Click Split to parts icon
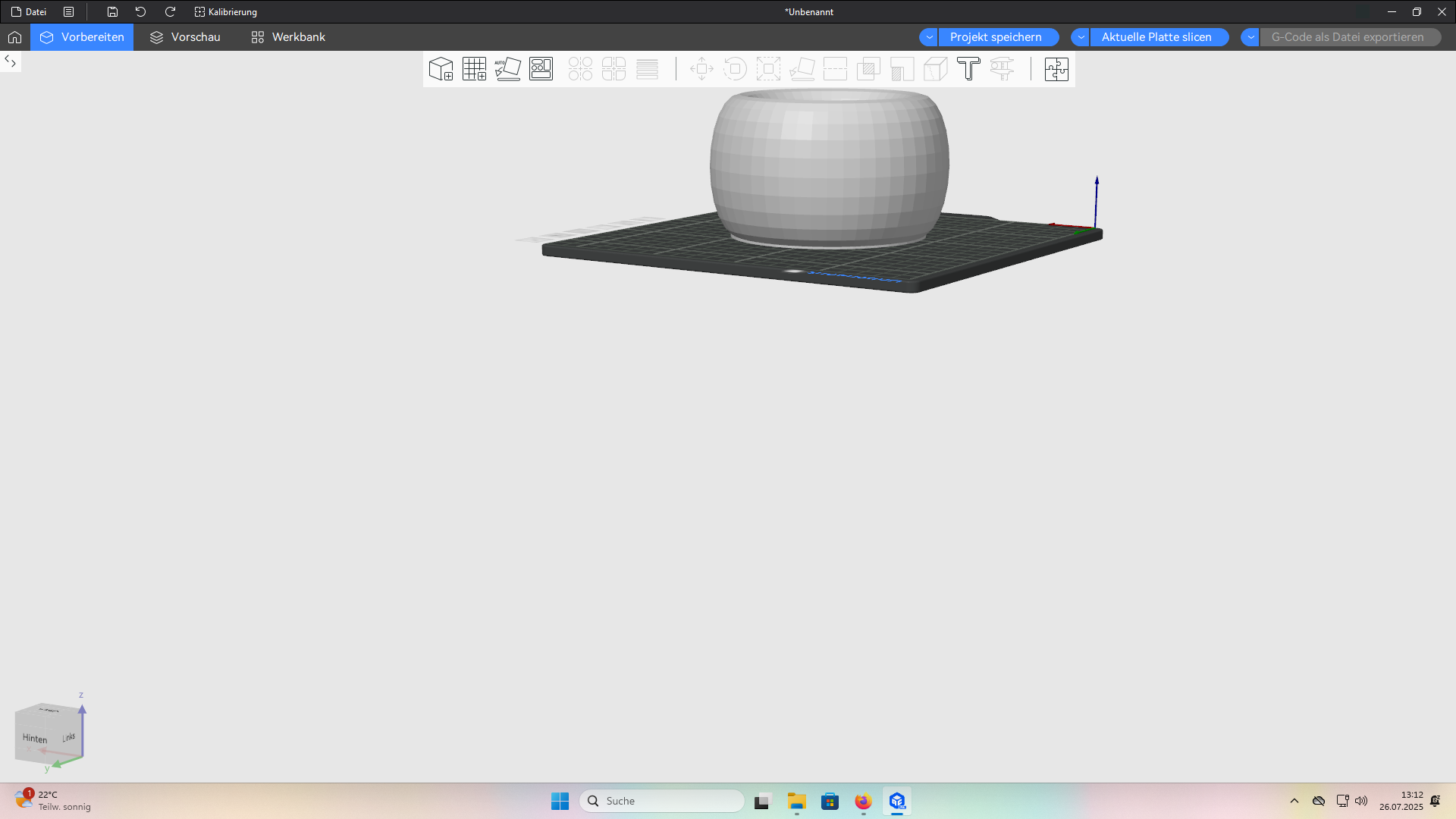Image resolution: width=1456 pixels, height=819 pixels. pos(613,69)
